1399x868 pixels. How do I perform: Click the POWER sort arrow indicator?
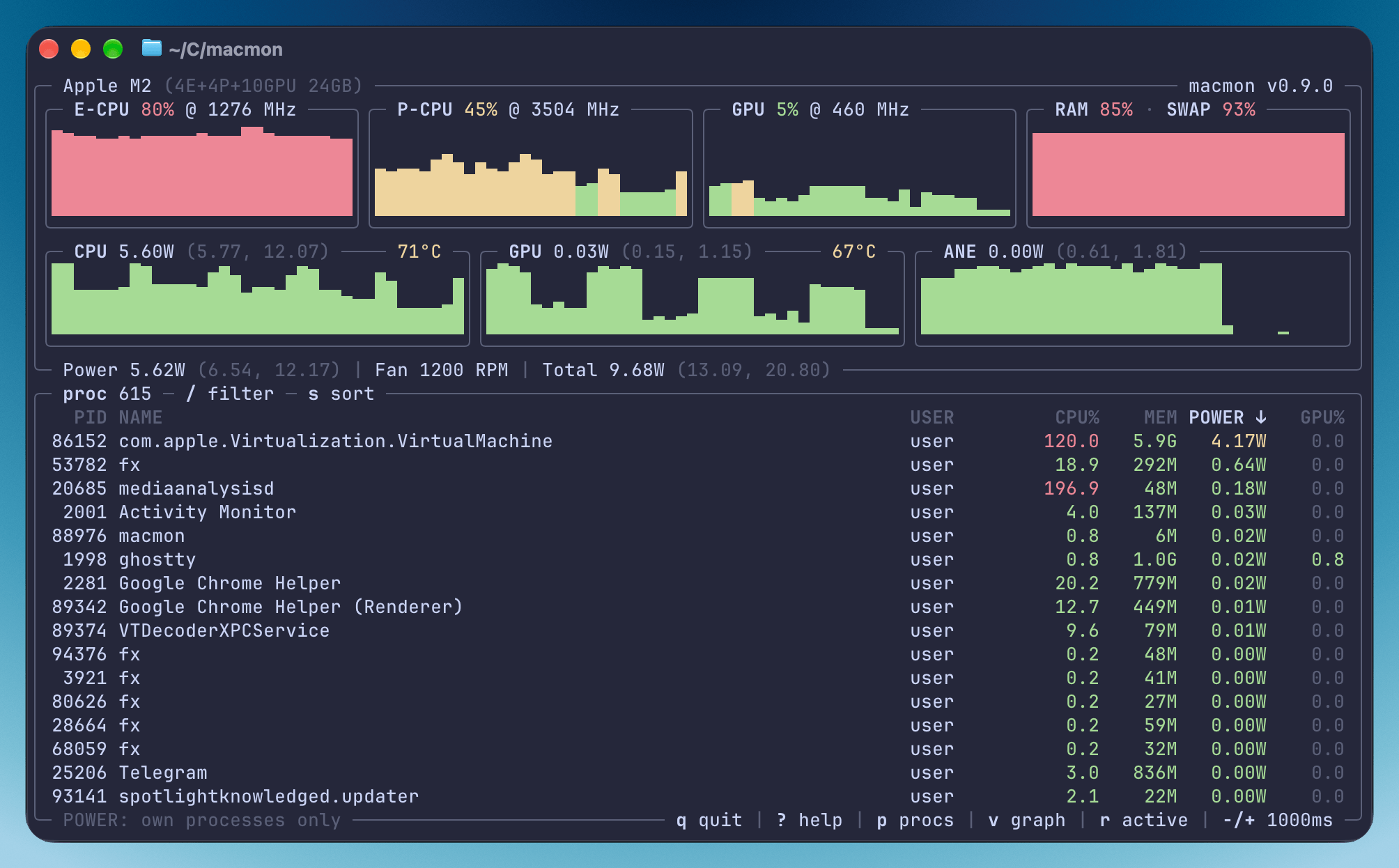click(1260, 417)
